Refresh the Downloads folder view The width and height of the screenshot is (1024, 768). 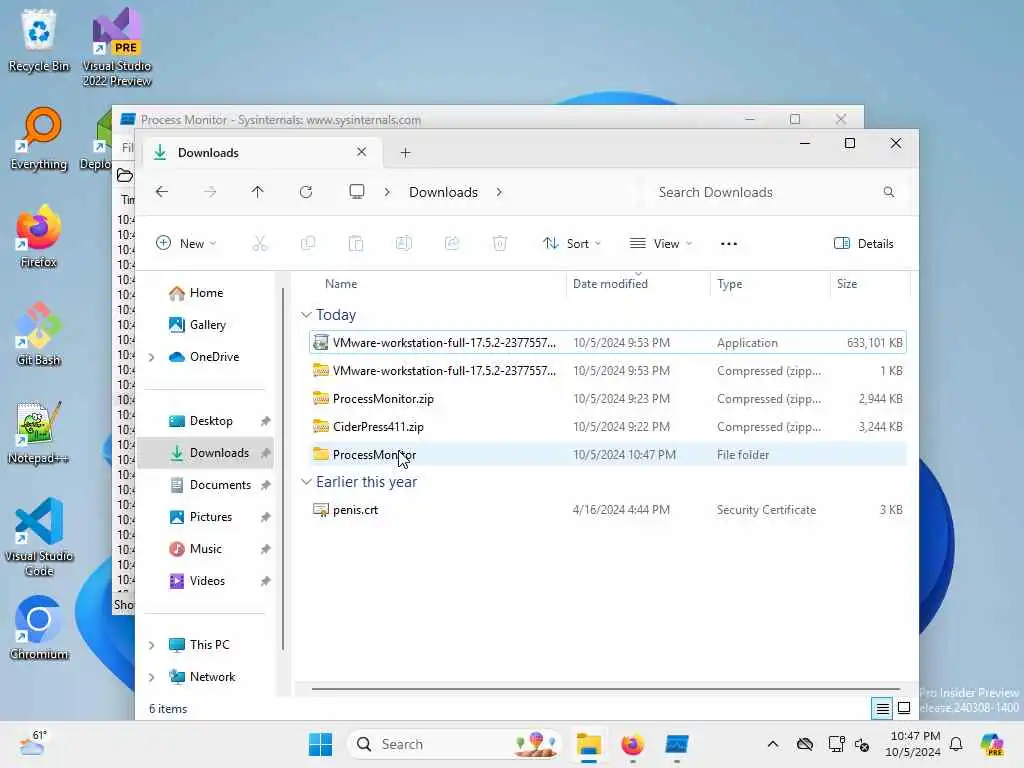pos(306,191)
